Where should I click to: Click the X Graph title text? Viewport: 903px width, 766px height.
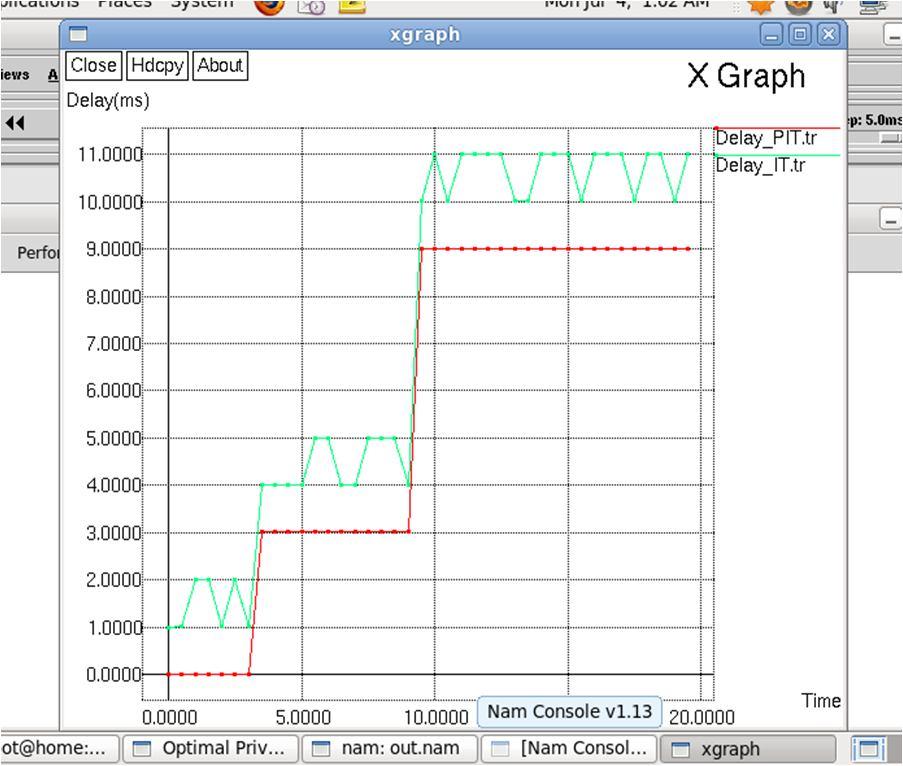(746, 75)
